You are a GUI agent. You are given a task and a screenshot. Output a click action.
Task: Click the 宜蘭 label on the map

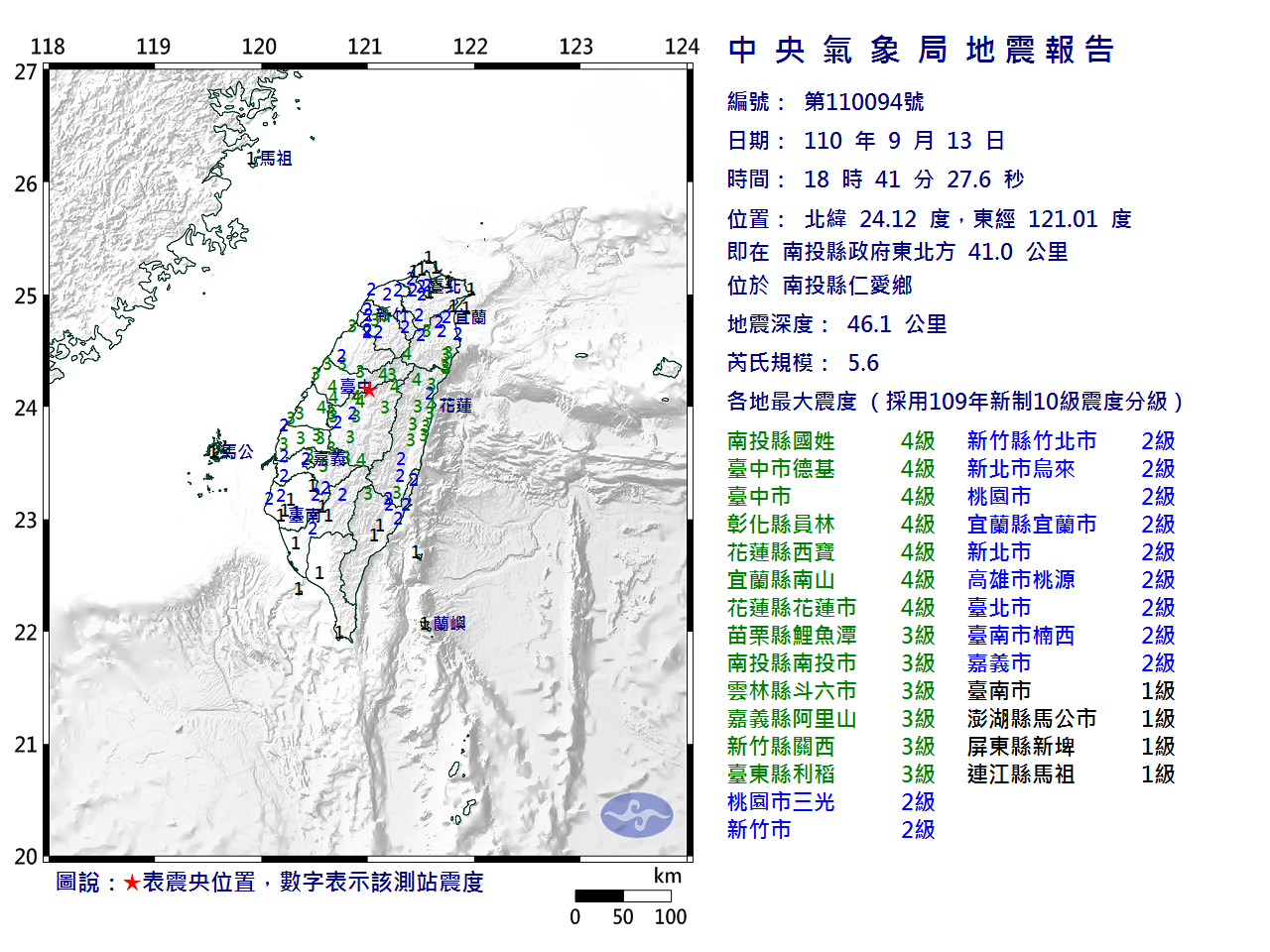470,317
